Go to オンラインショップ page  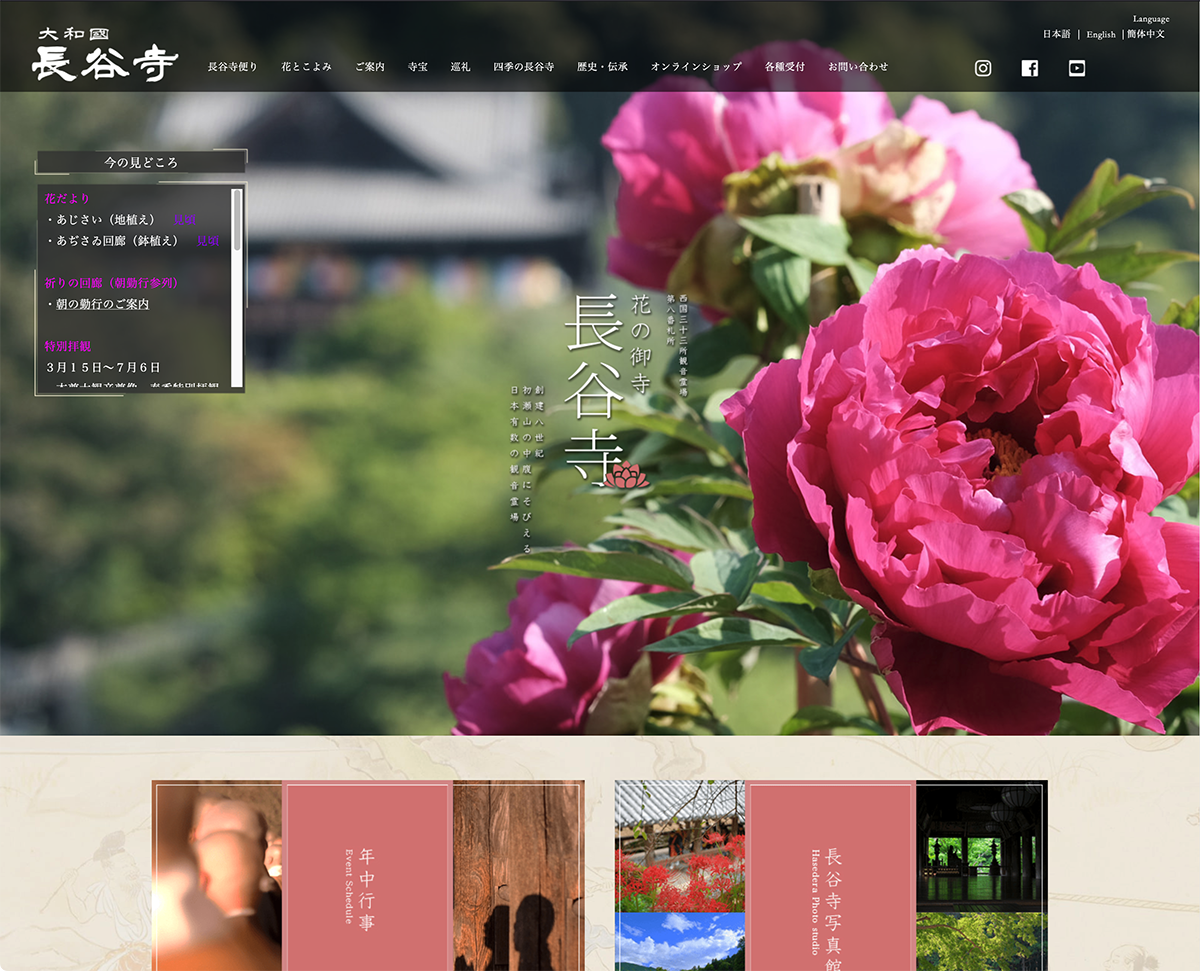[x=696, y=67]
